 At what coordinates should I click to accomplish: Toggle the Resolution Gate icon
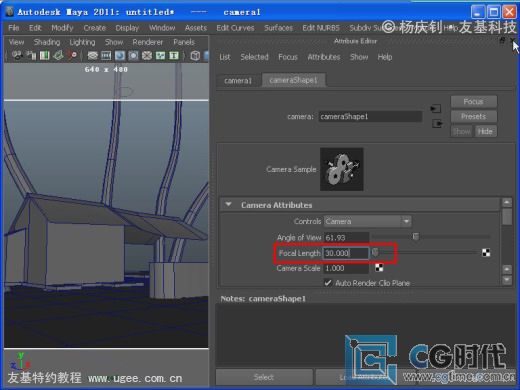[120, 55]
